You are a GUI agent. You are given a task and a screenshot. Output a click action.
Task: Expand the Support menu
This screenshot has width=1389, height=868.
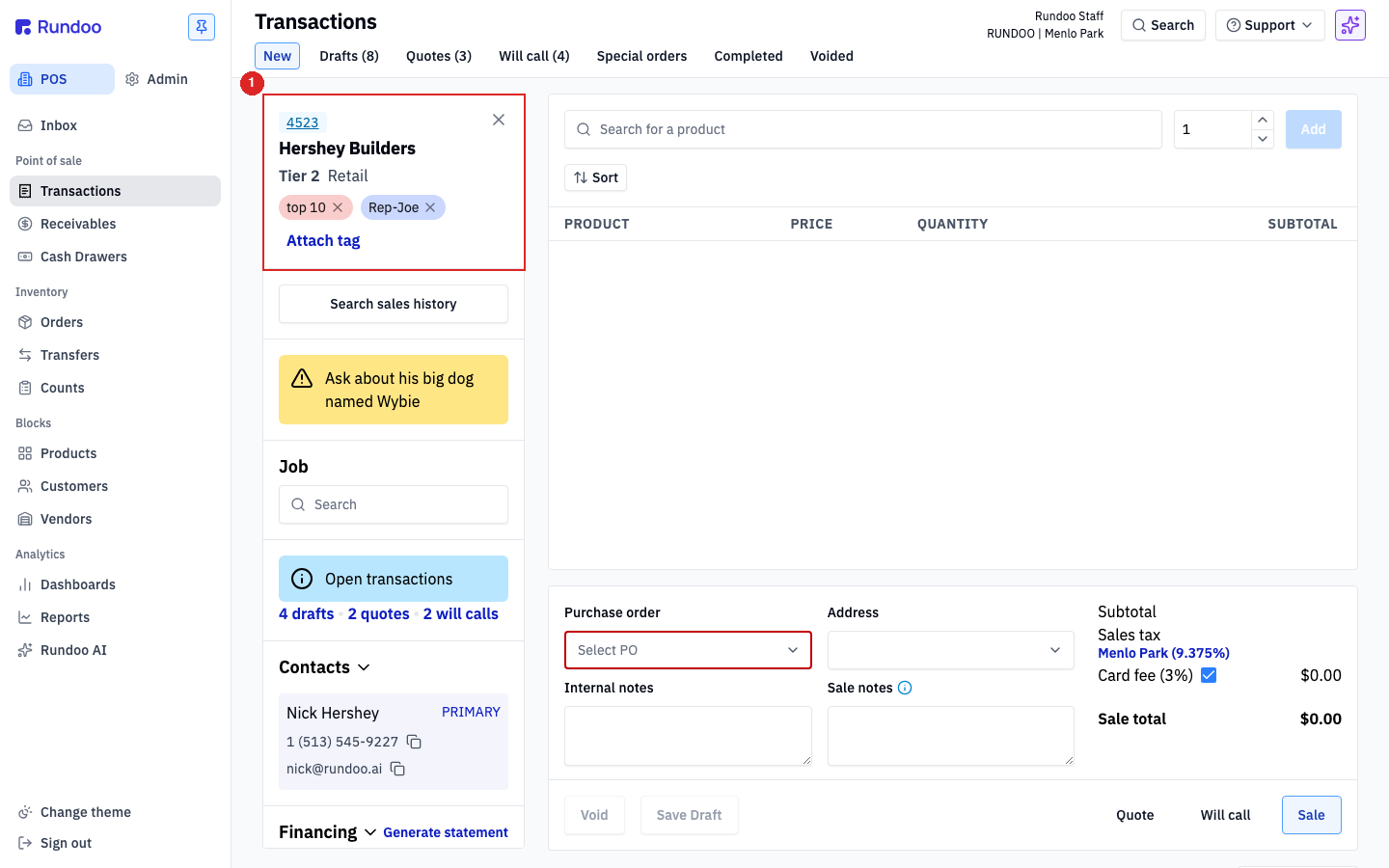coord(1270,25)
